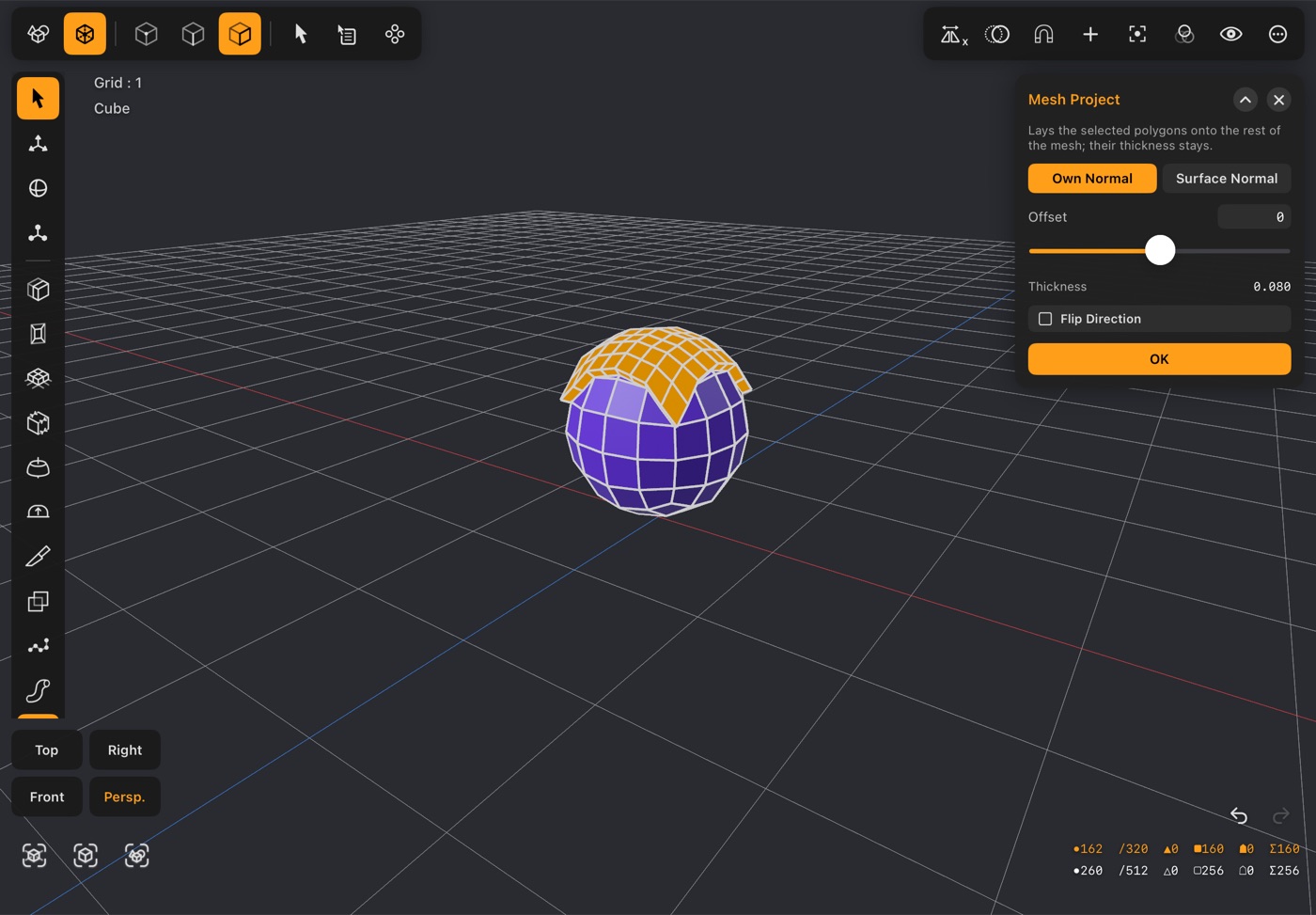
Task: Switch to the Top view
Action: (47, 750)
